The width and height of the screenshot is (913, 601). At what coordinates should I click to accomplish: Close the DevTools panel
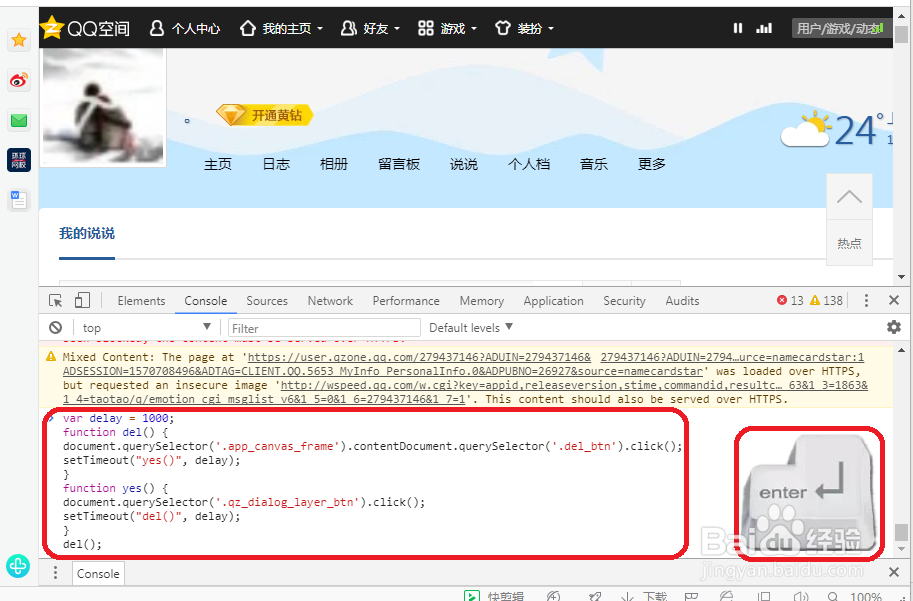[x=894, y=300]
